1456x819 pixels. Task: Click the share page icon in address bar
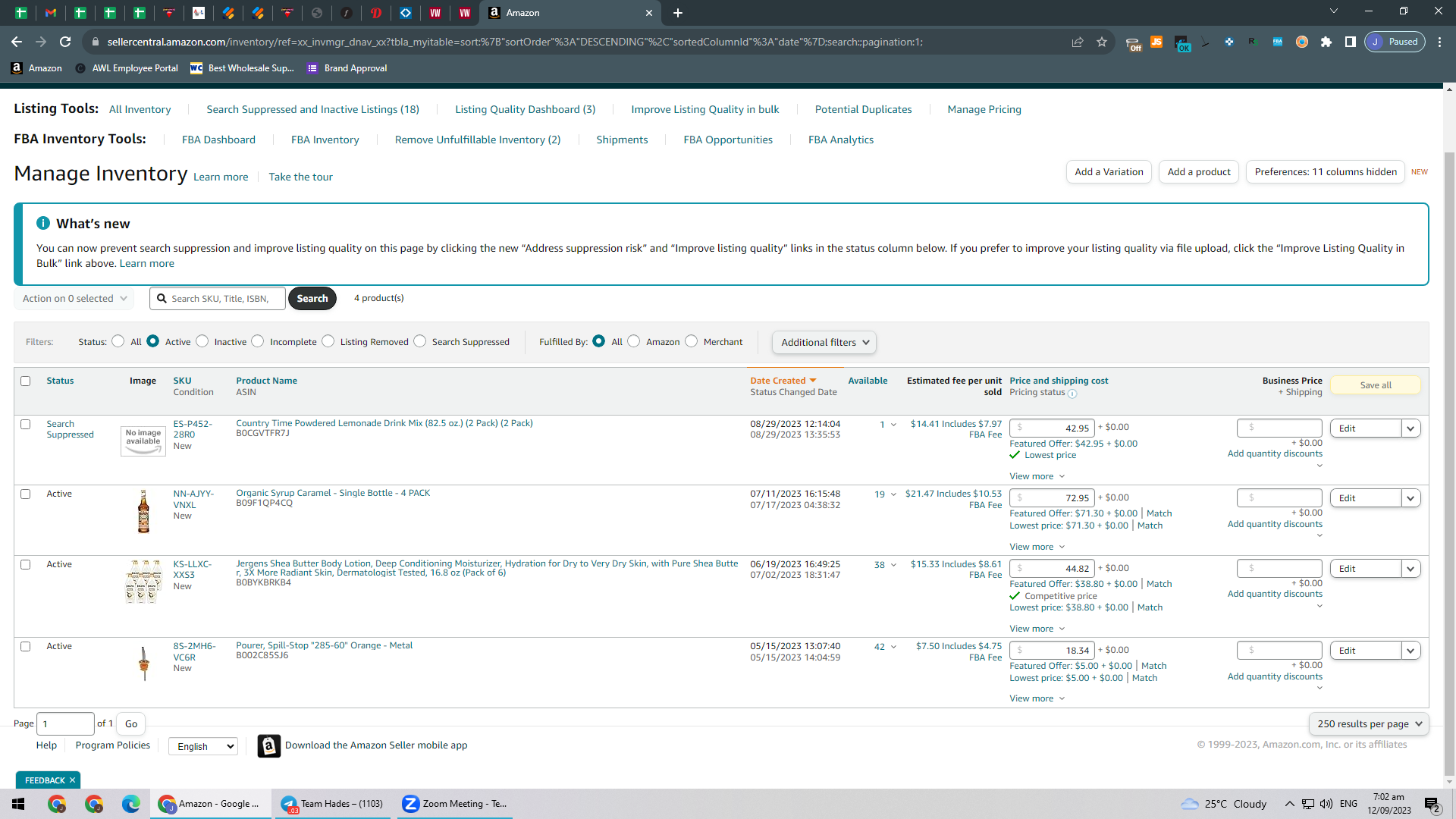(x=1078, y=42)
